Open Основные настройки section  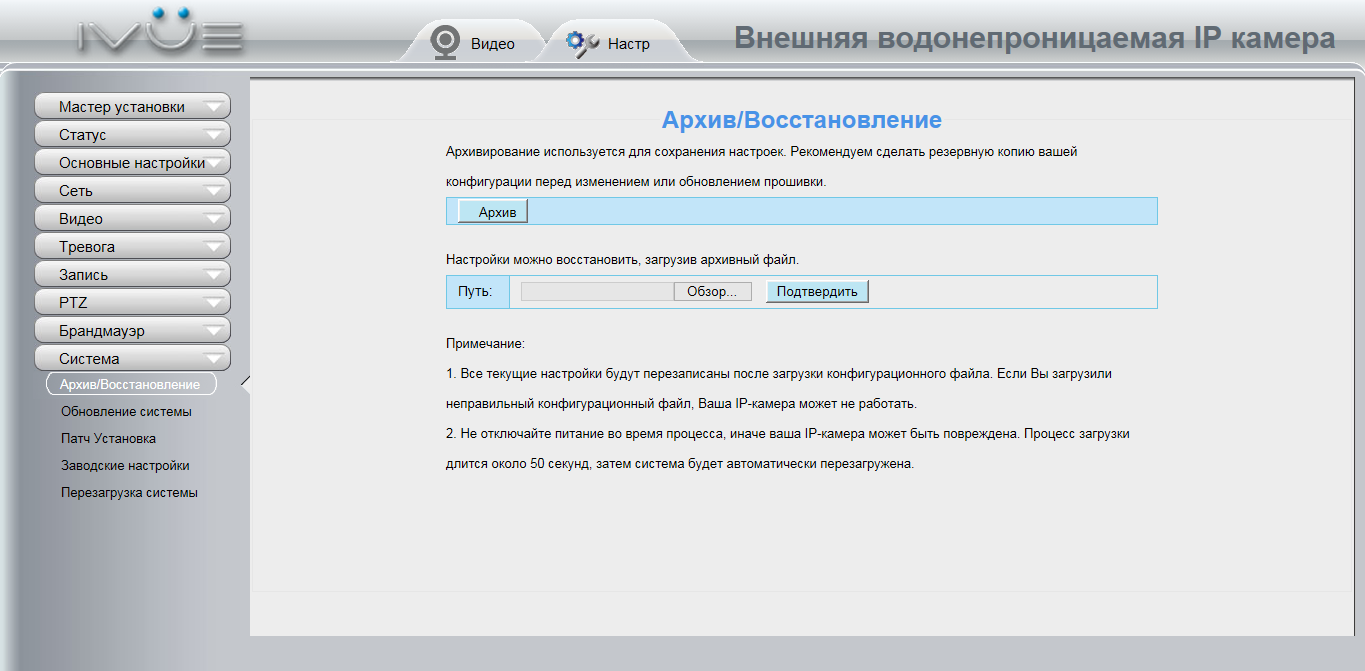pos(132,162)
